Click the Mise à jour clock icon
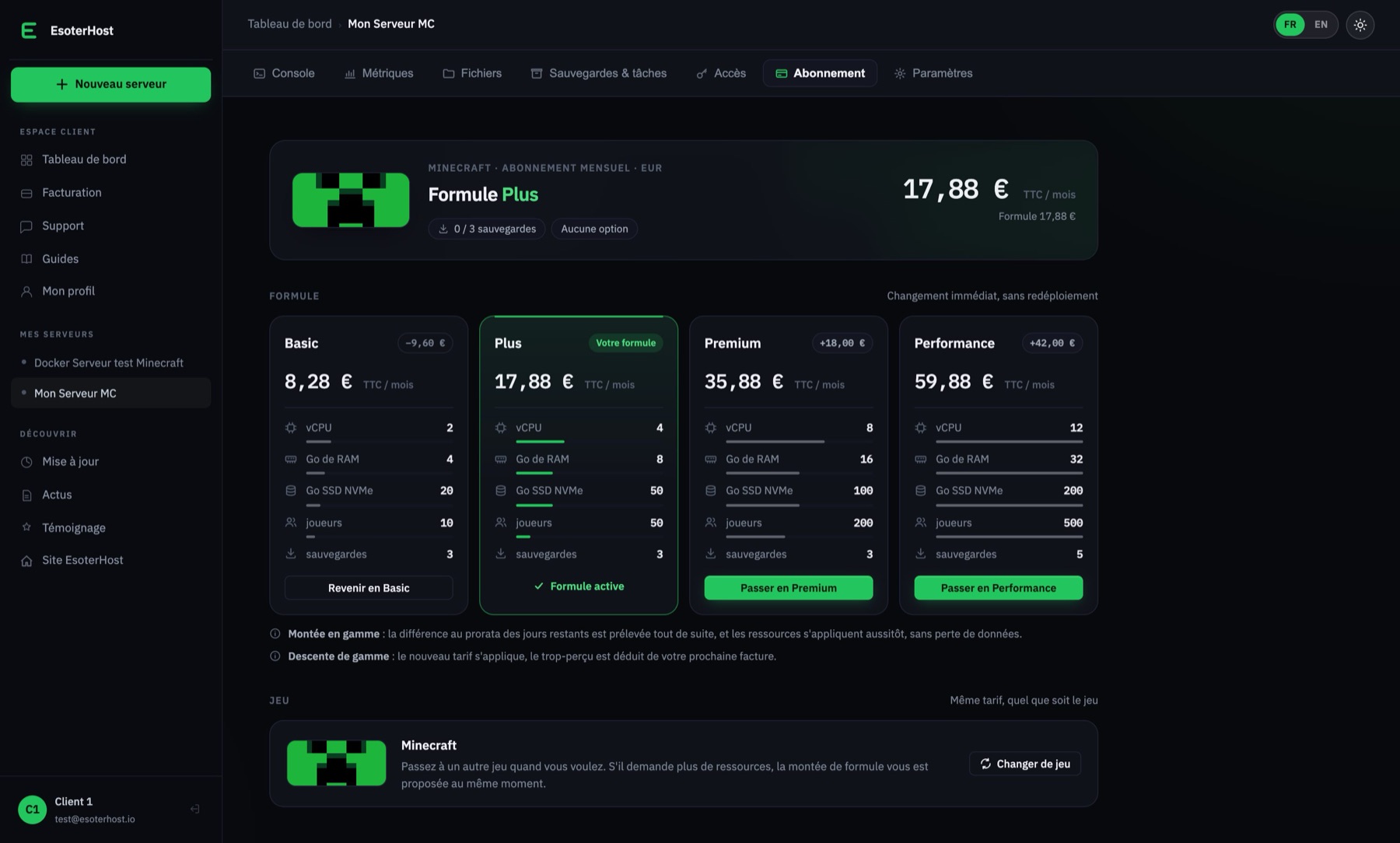Viewport: 1400px width, 843px height. (x=26, y=462)
